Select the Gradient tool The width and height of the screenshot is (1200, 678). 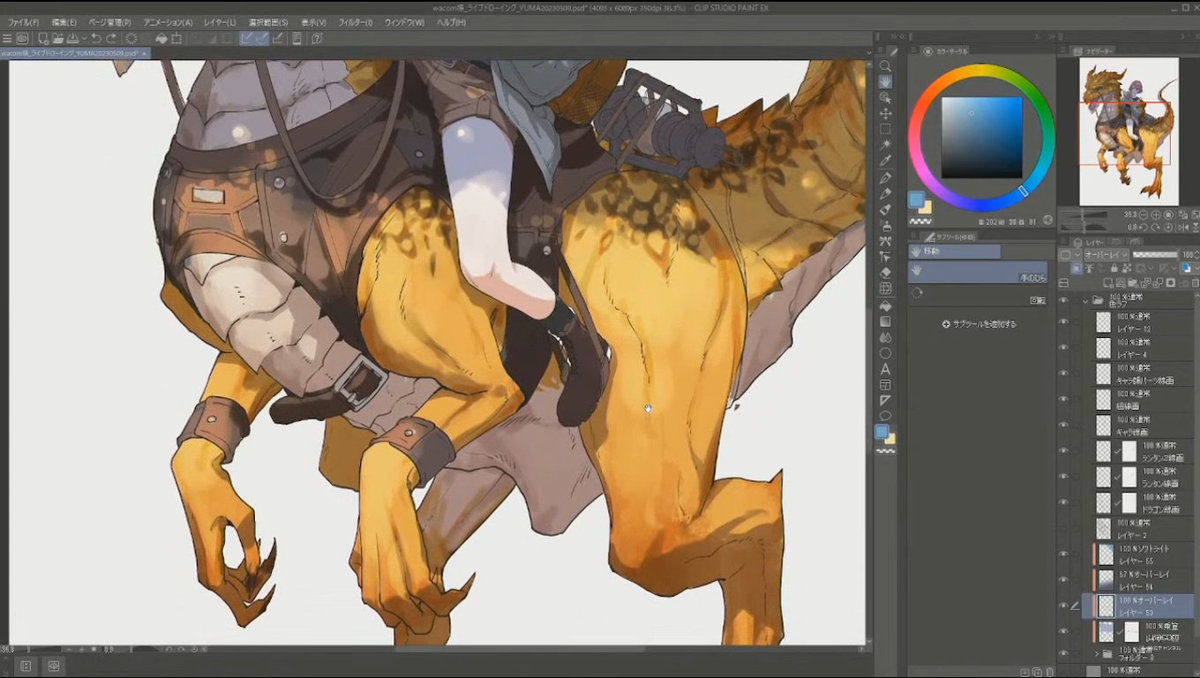tap(886, 322)
